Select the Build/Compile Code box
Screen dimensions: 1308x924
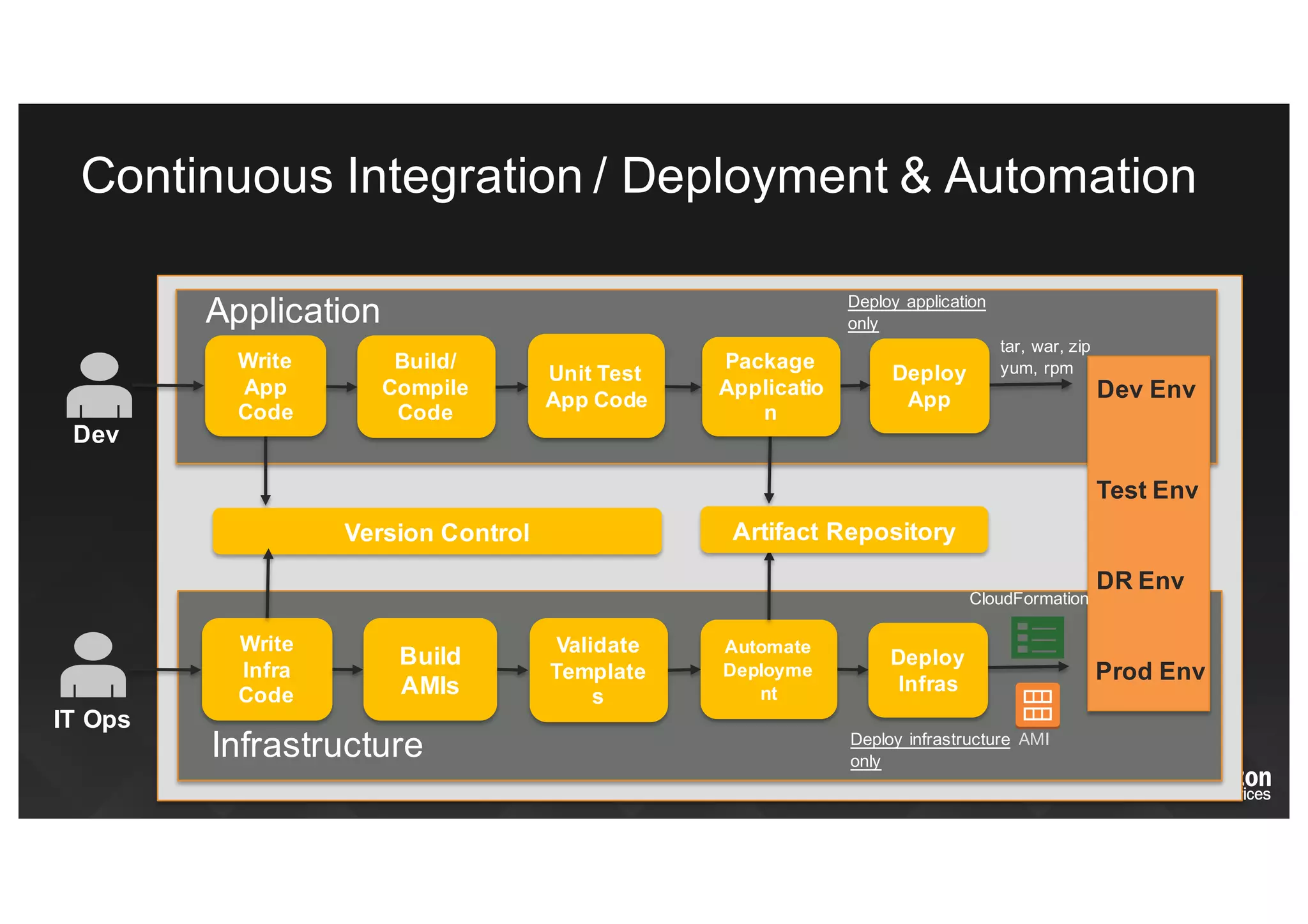pyautogui.click(x=425, y=387)
